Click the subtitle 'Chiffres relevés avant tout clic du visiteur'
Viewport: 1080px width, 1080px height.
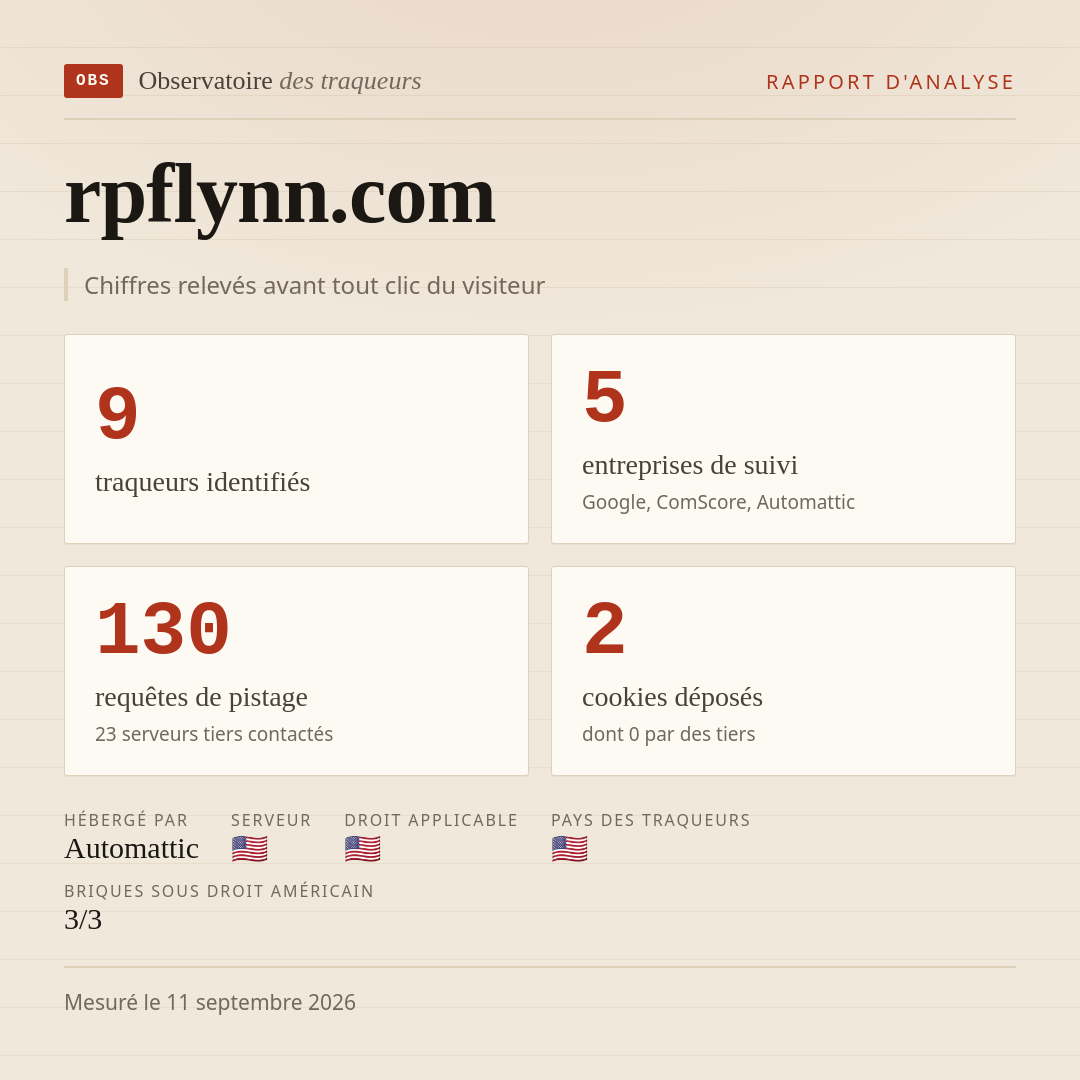[314, 285]
